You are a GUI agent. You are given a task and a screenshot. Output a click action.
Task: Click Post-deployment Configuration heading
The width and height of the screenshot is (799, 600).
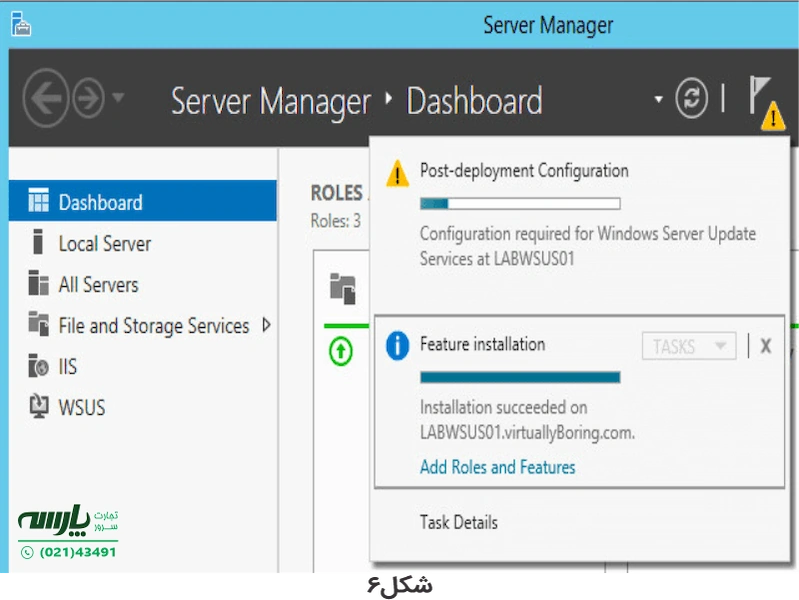pos(524,170)
